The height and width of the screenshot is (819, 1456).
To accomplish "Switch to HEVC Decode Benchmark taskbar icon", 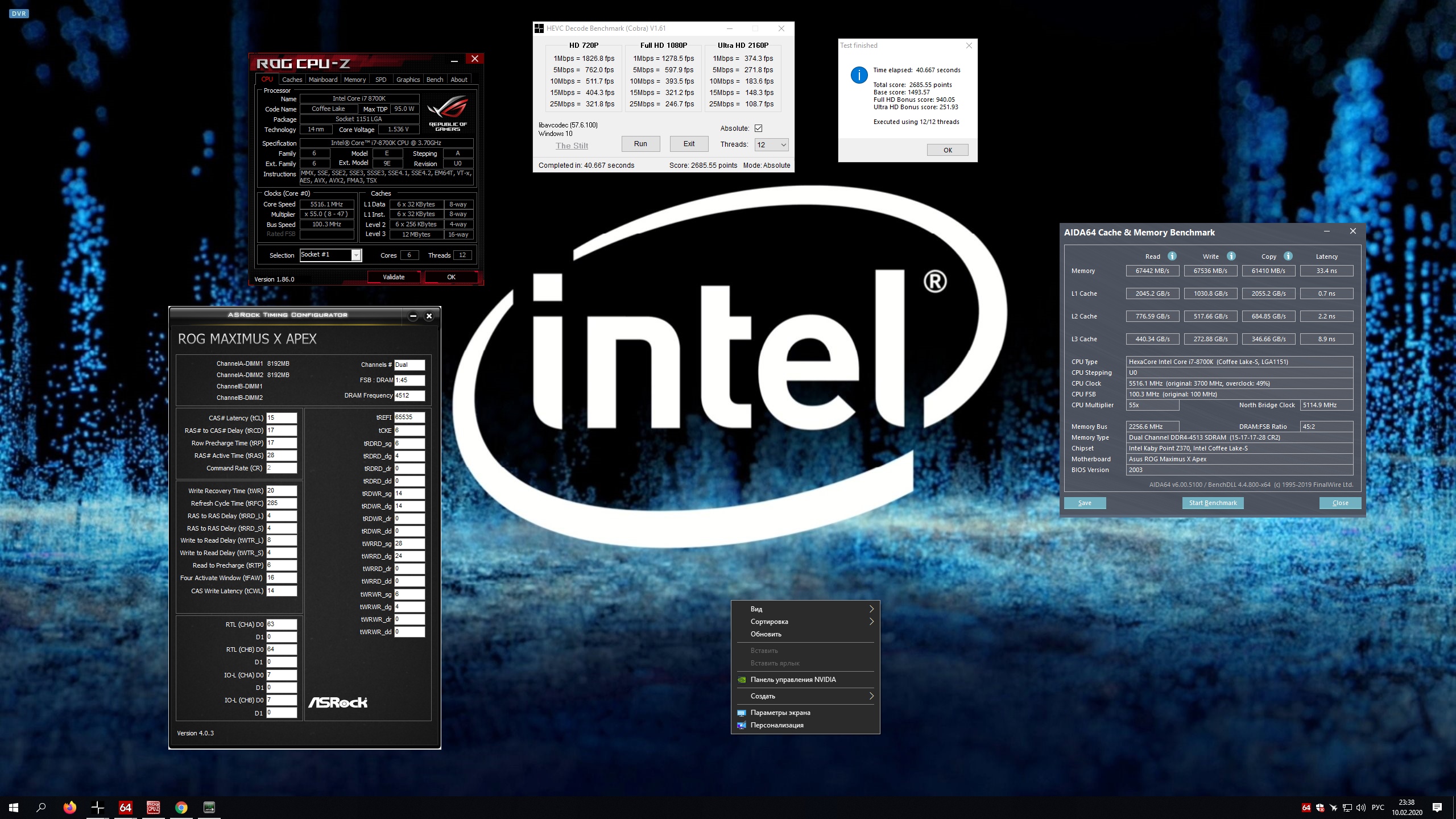I will (97, 807).
